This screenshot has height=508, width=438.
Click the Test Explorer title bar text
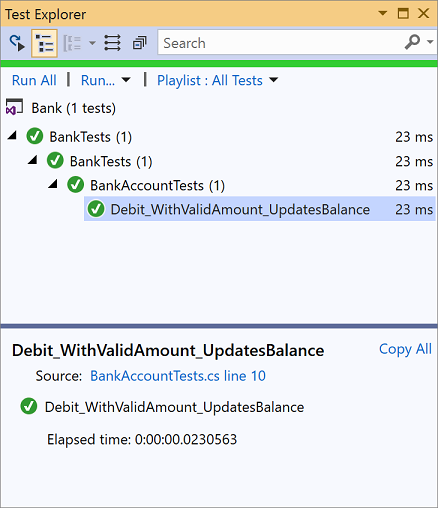(46, 14)
